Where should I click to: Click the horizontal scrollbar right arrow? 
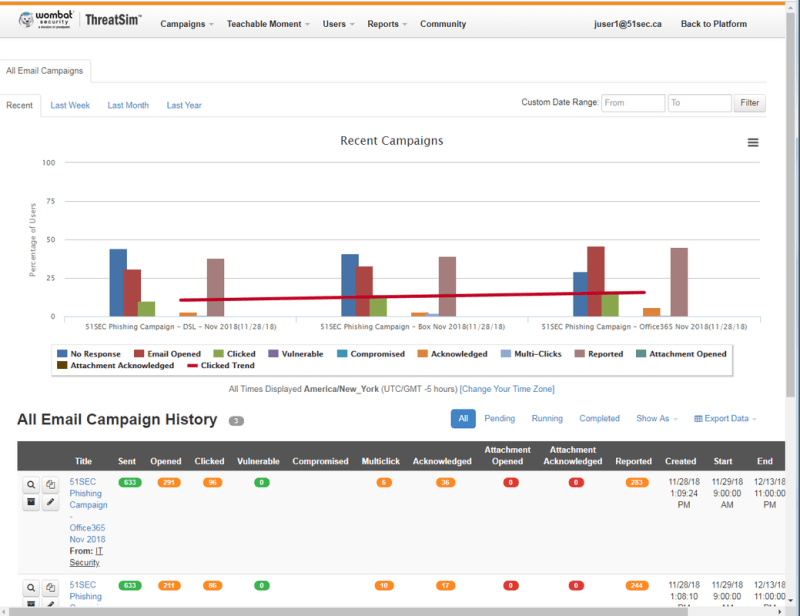pyautogui.click(x=780, y=611)
